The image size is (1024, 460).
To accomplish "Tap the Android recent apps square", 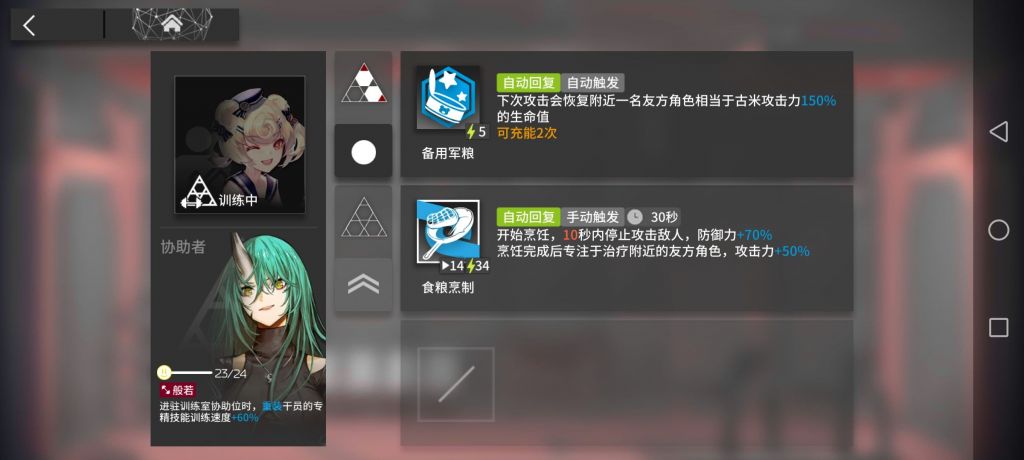I will point(998,327).
